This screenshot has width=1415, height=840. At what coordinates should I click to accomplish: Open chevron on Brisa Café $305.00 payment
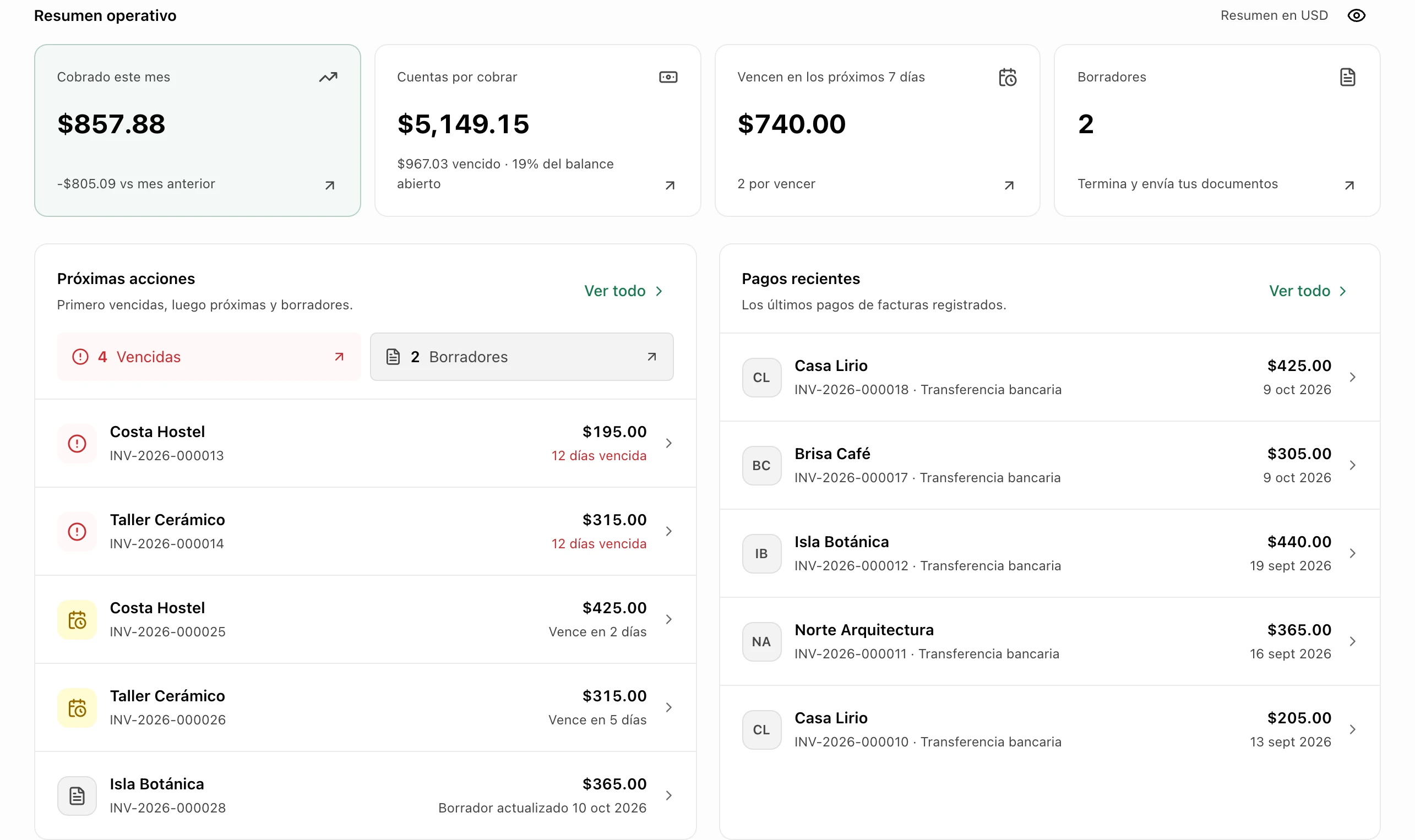(x=1353, y=465)
